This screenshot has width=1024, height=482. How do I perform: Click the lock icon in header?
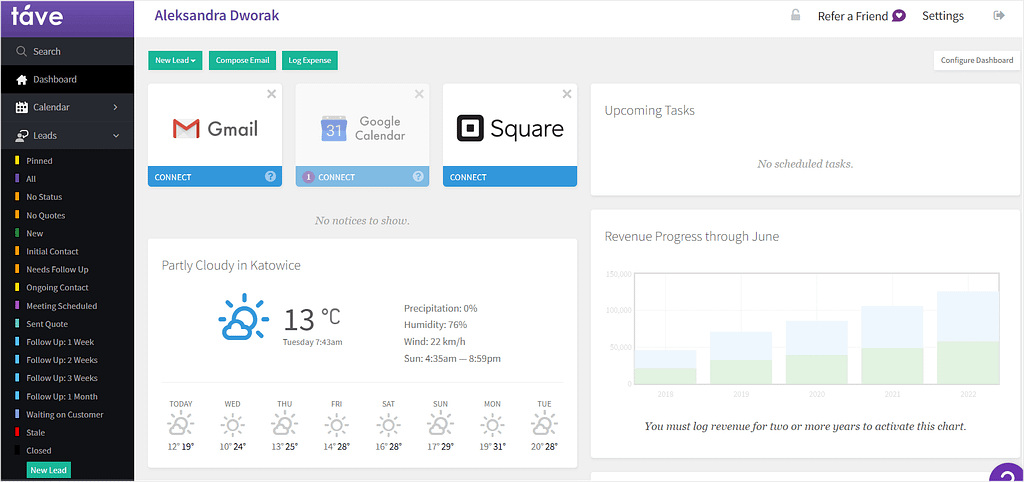pos(795,15)
